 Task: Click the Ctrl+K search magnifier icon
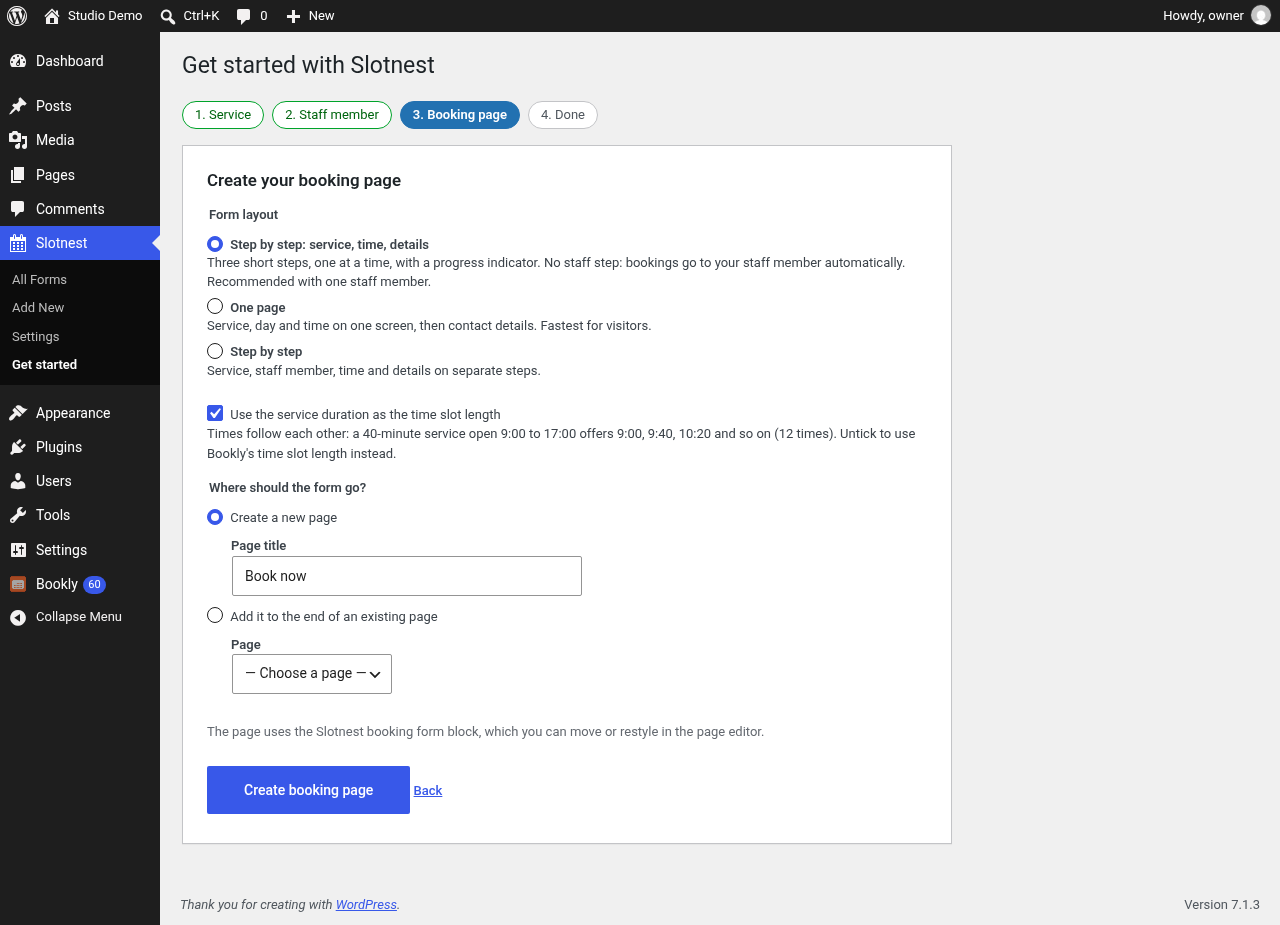[x=168, y=16]
